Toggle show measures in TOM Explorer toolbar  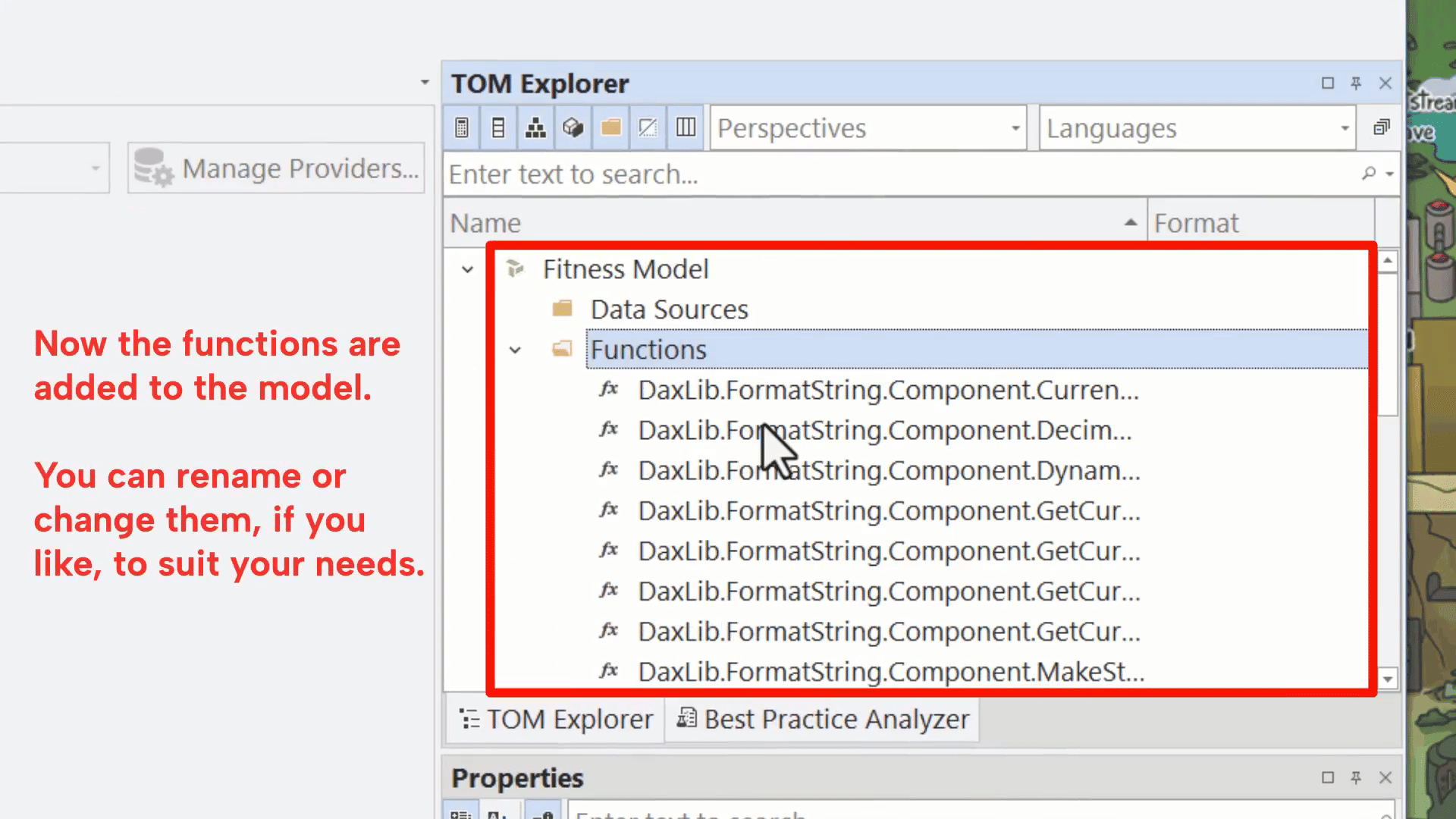461,127
